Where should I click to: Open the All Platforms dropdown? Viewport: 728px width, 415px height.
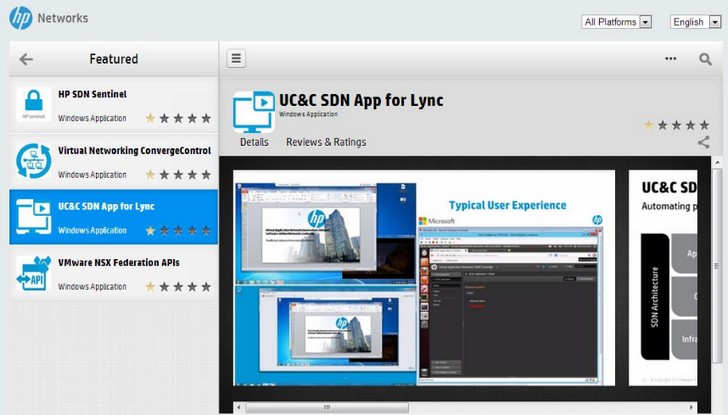(617, 22)
